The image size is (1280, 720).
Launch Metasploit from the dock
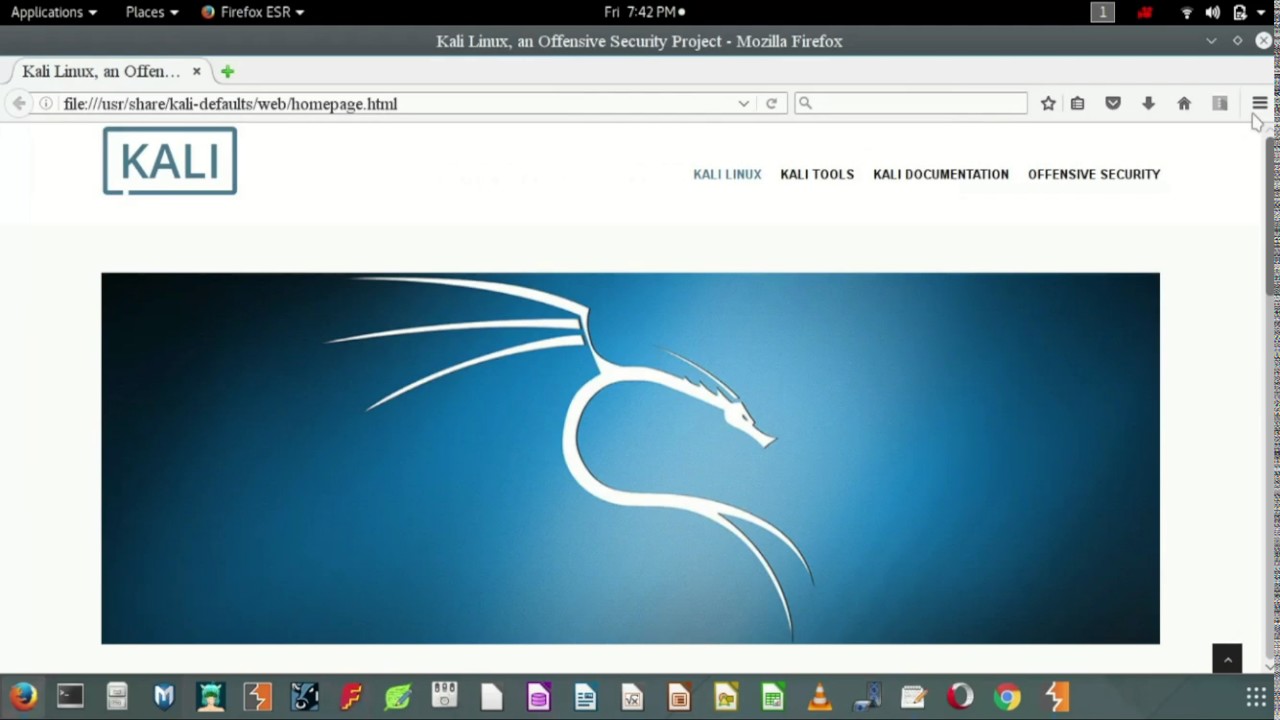[164, 696]
